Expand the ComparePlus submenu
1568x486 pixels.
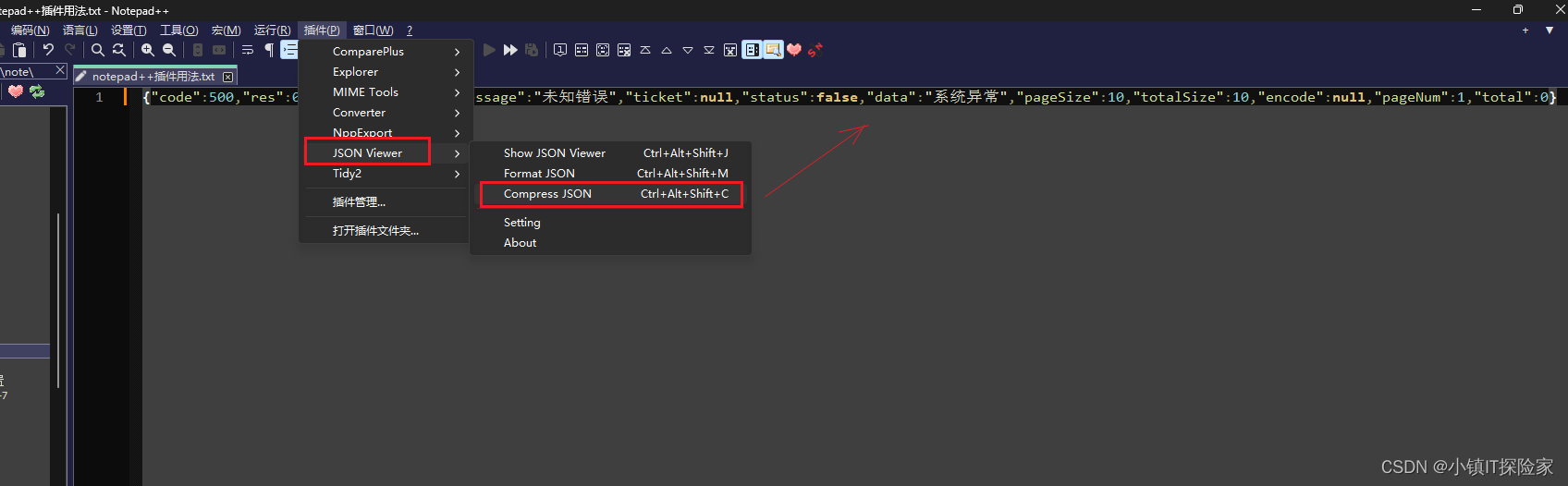point(386,52)
